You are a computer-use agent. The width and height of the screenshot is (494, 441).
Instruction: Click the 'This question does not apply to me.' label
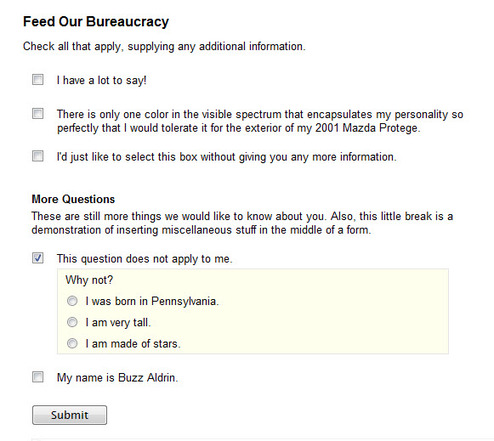click(x=144, y=259)
